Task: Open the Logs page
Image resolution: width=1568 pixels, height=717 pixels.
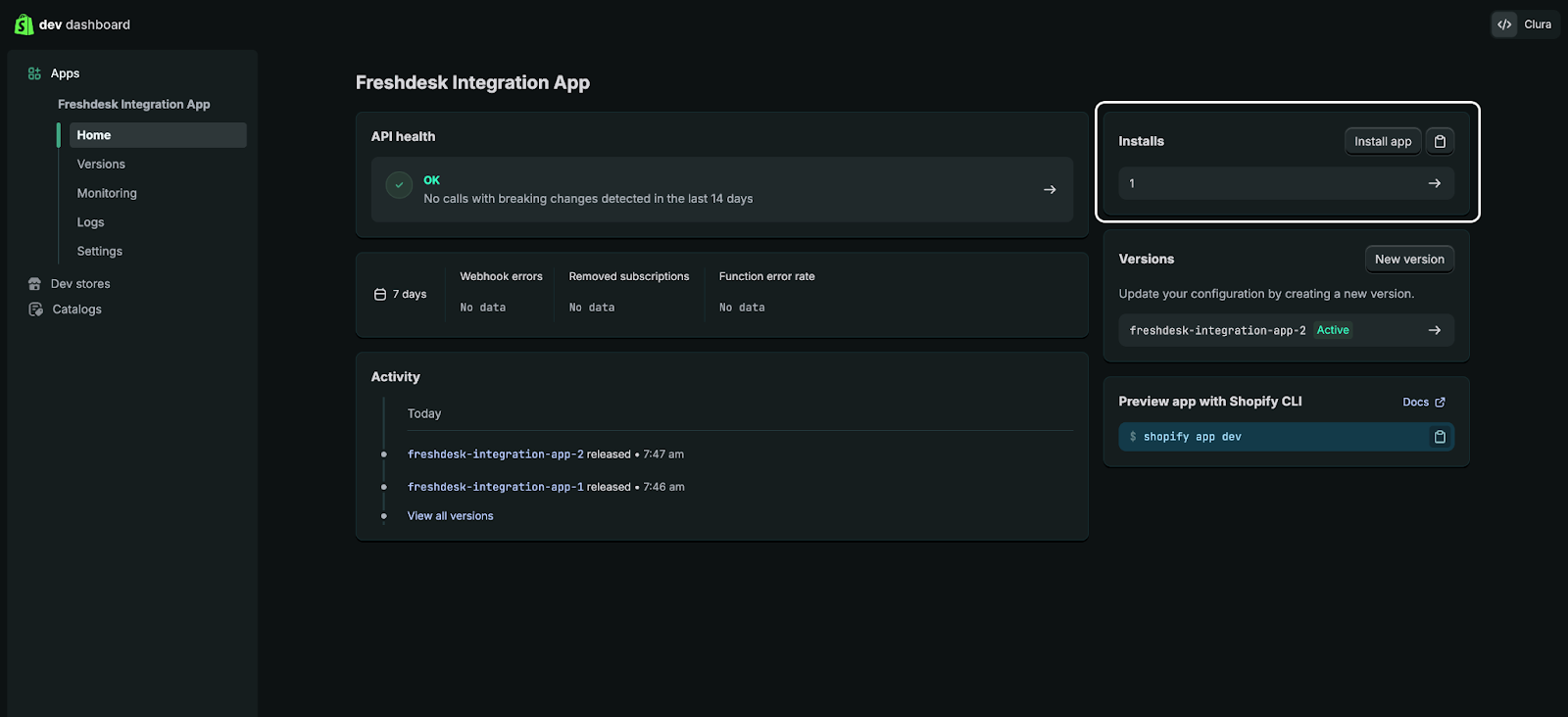Action: tap(90, 222)
